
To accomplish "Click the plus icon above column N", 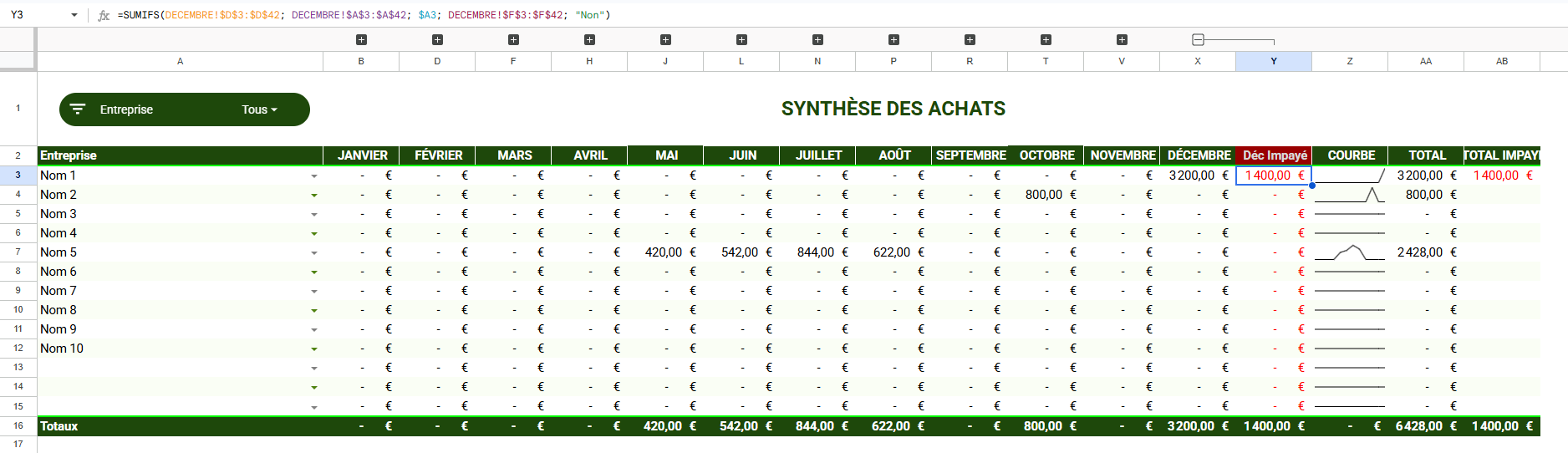I will click(817, 40).
